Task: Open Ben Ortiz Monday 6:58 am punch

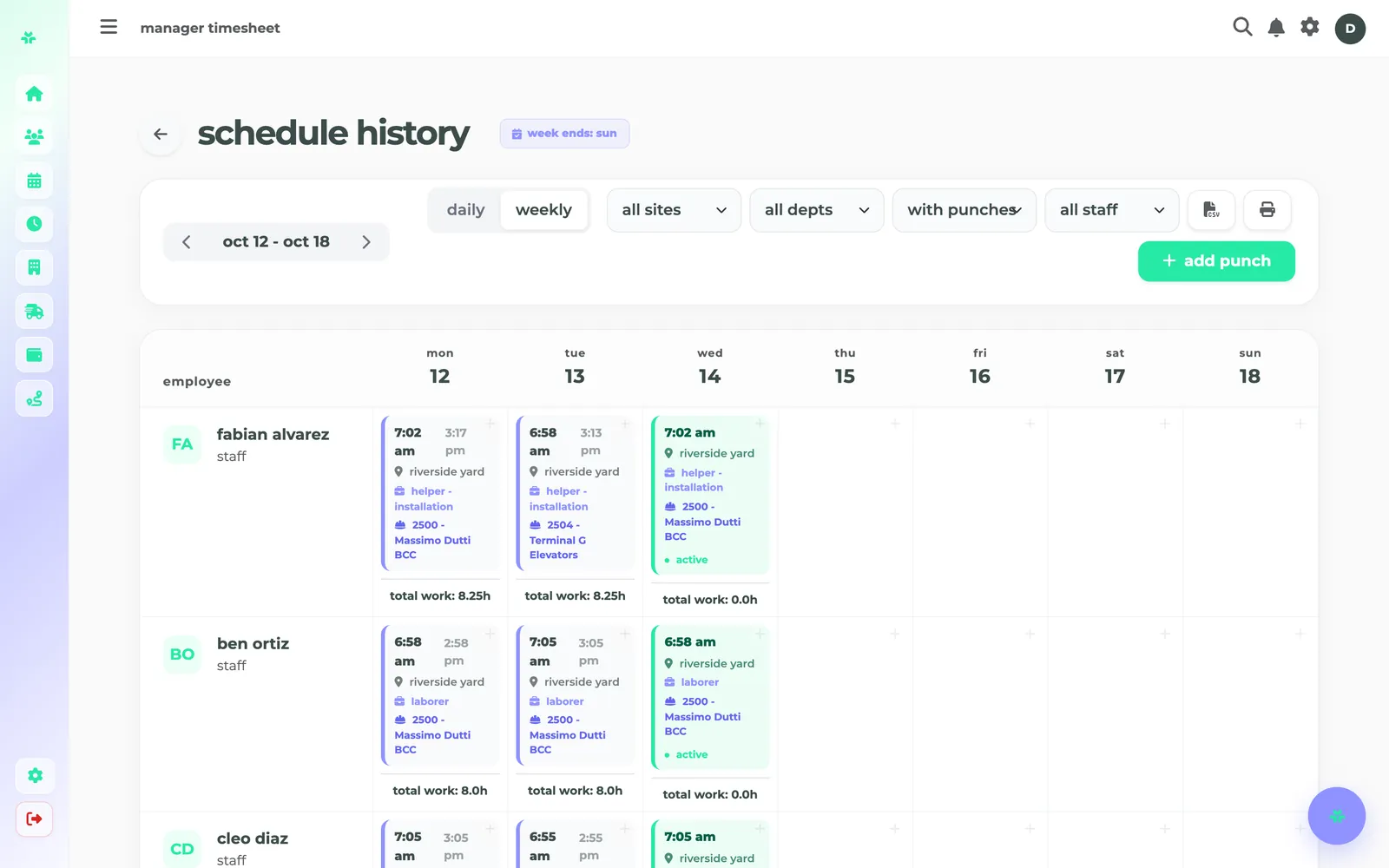Action: coord(440,695)
